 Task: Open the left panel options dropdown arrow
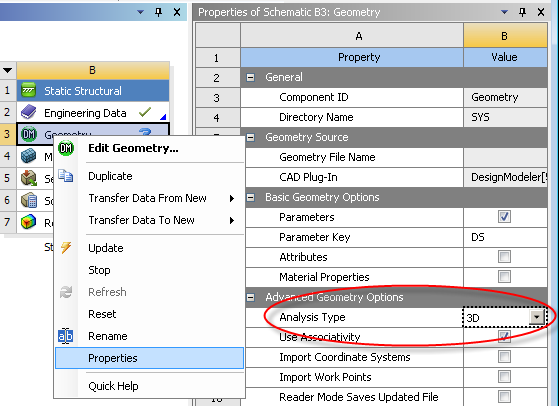point(140,12)
